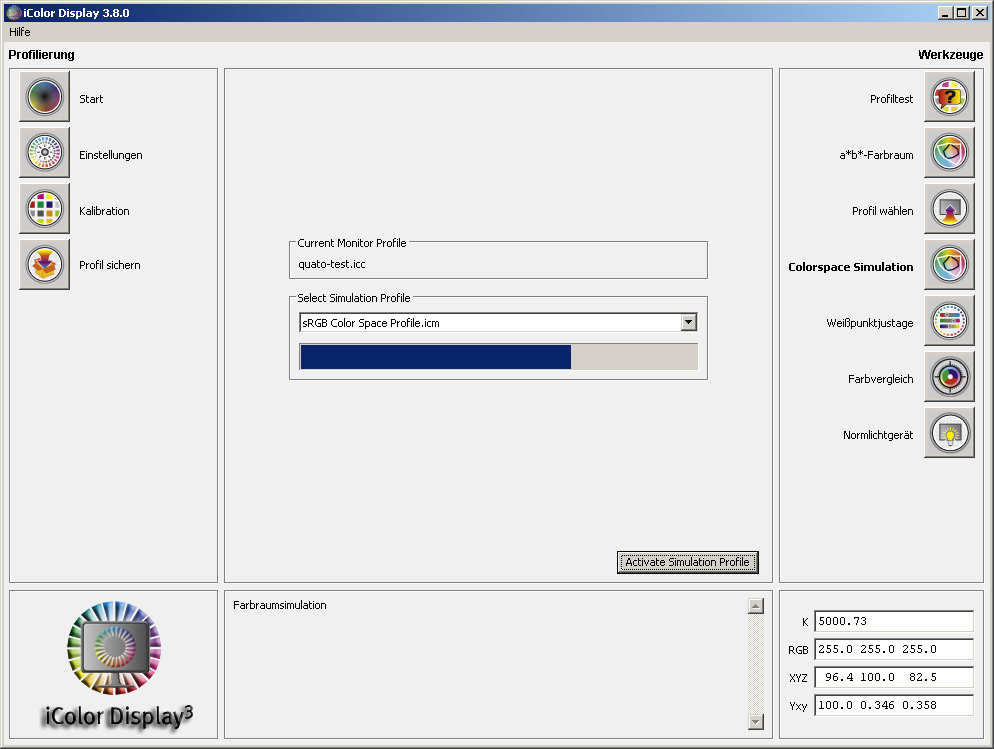Click the Profil wählen icon
994x749 pixels.
949,208
